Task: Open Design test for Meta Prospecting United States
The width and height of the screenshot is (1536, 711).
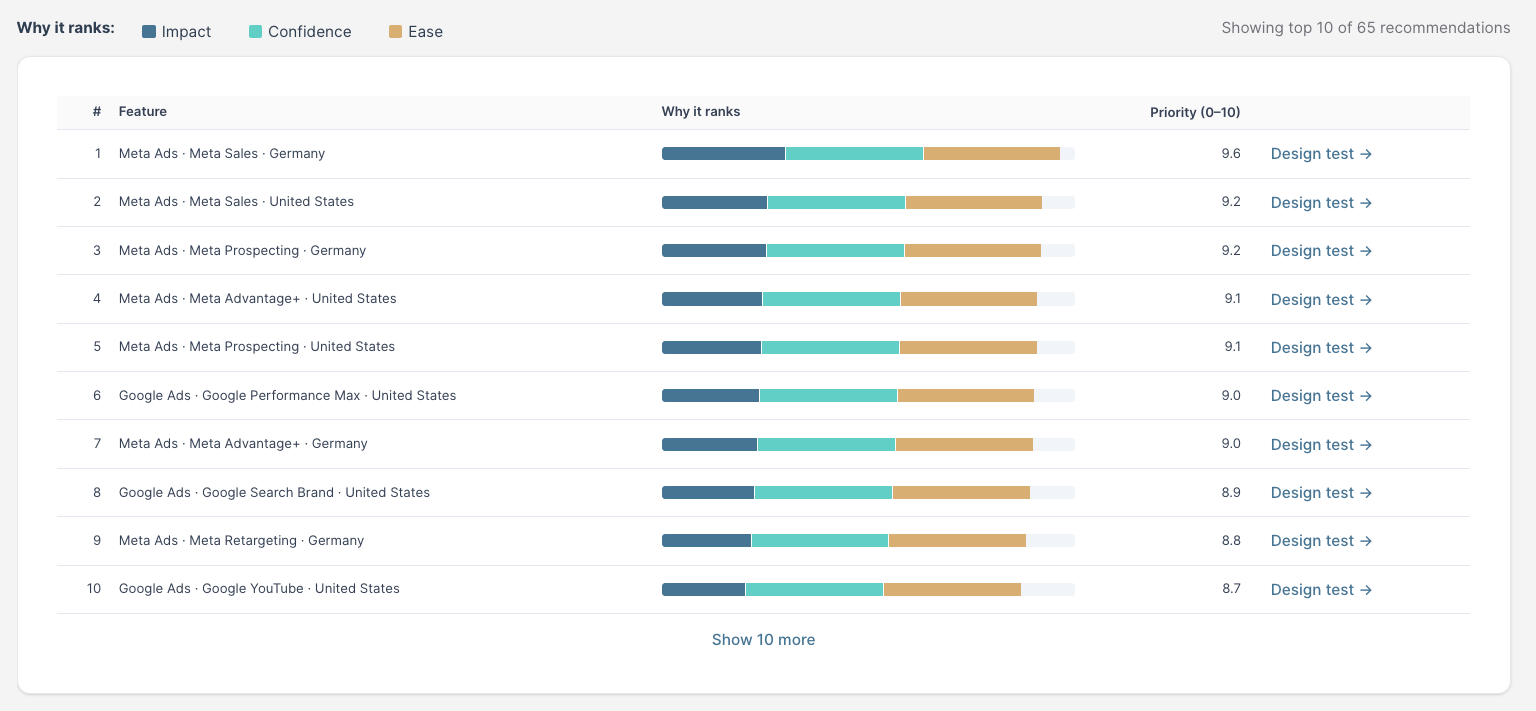Action: [x=1321, y=347]
